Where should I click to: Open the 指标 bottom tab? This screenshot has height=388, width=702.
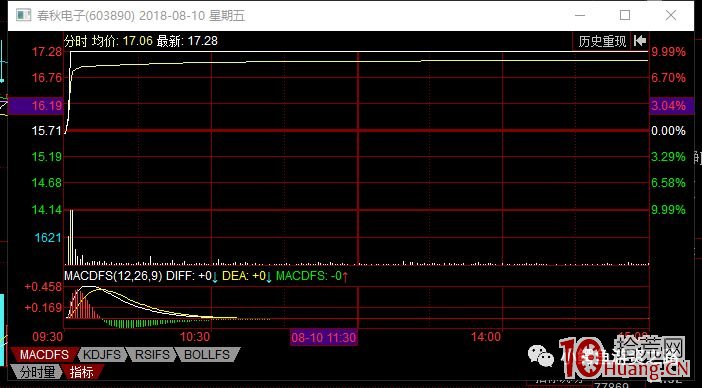coord(82,371)
